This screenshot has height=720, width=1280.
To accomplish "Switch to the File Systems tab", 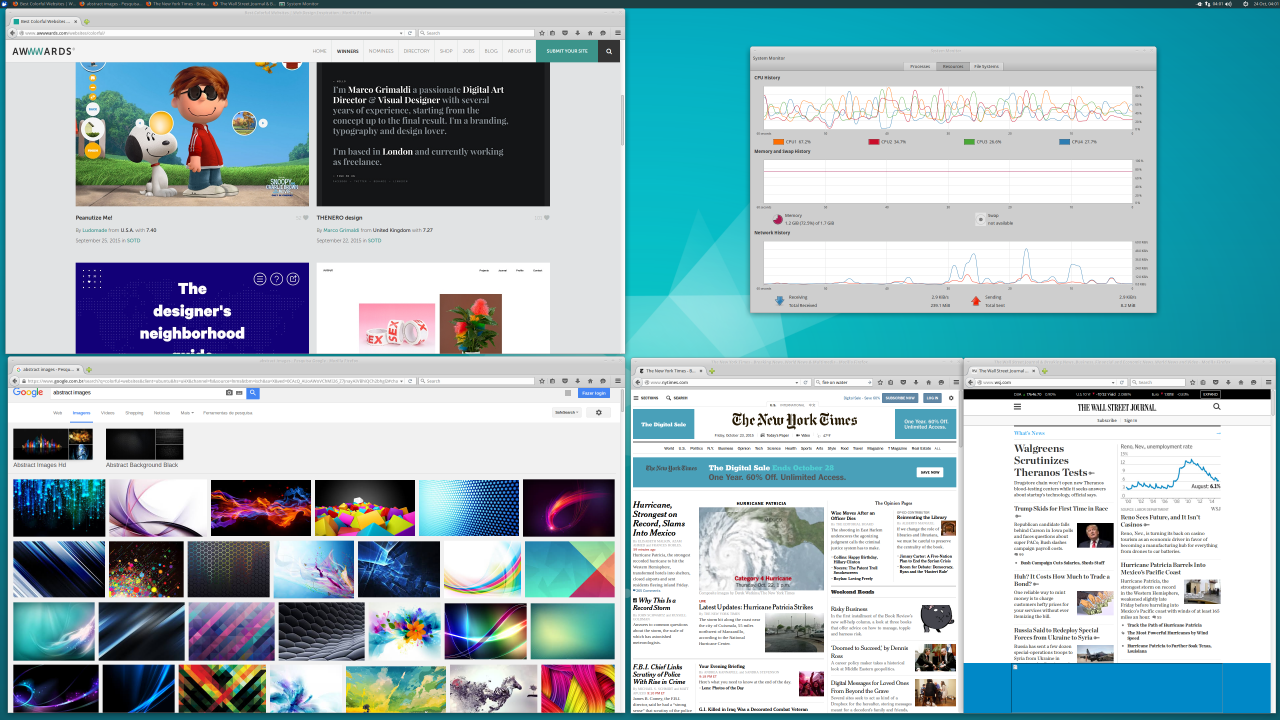I will click(986, 66).
